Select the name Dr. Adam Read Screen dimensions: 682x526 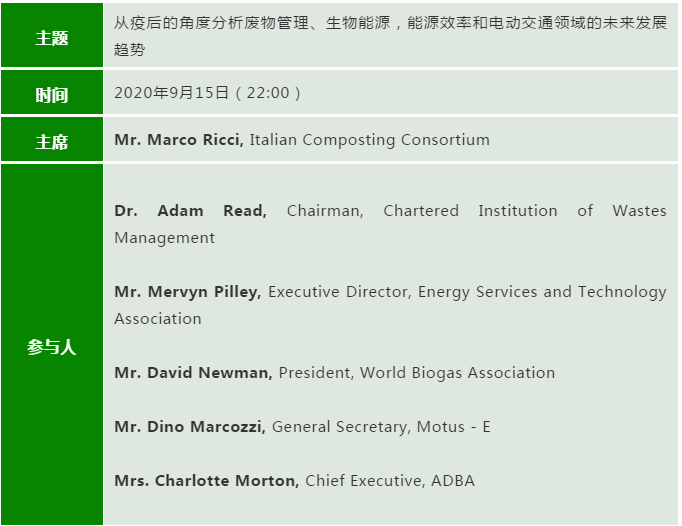(190, 211)
